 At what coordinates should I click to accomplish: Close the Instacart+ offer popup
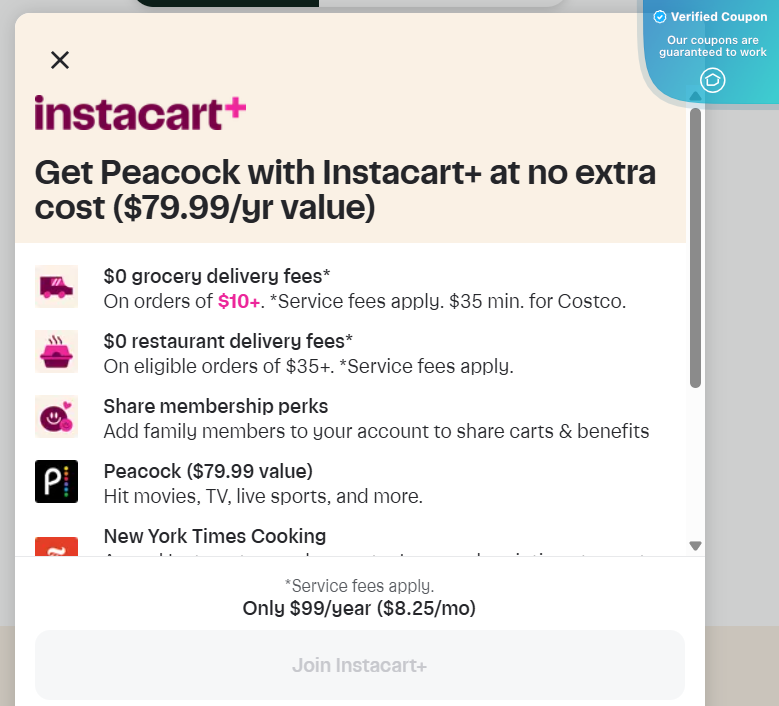60,60
